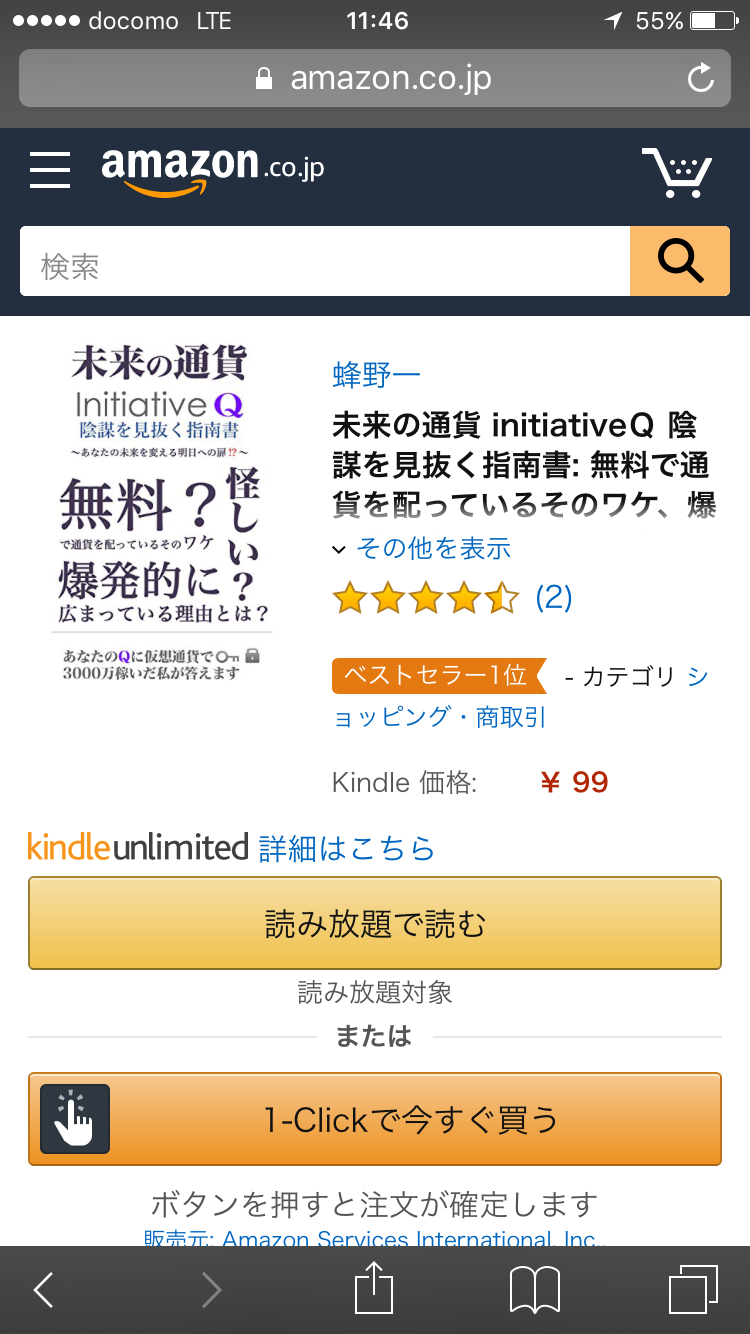Open author 蜂野一 page

(377, 376)
